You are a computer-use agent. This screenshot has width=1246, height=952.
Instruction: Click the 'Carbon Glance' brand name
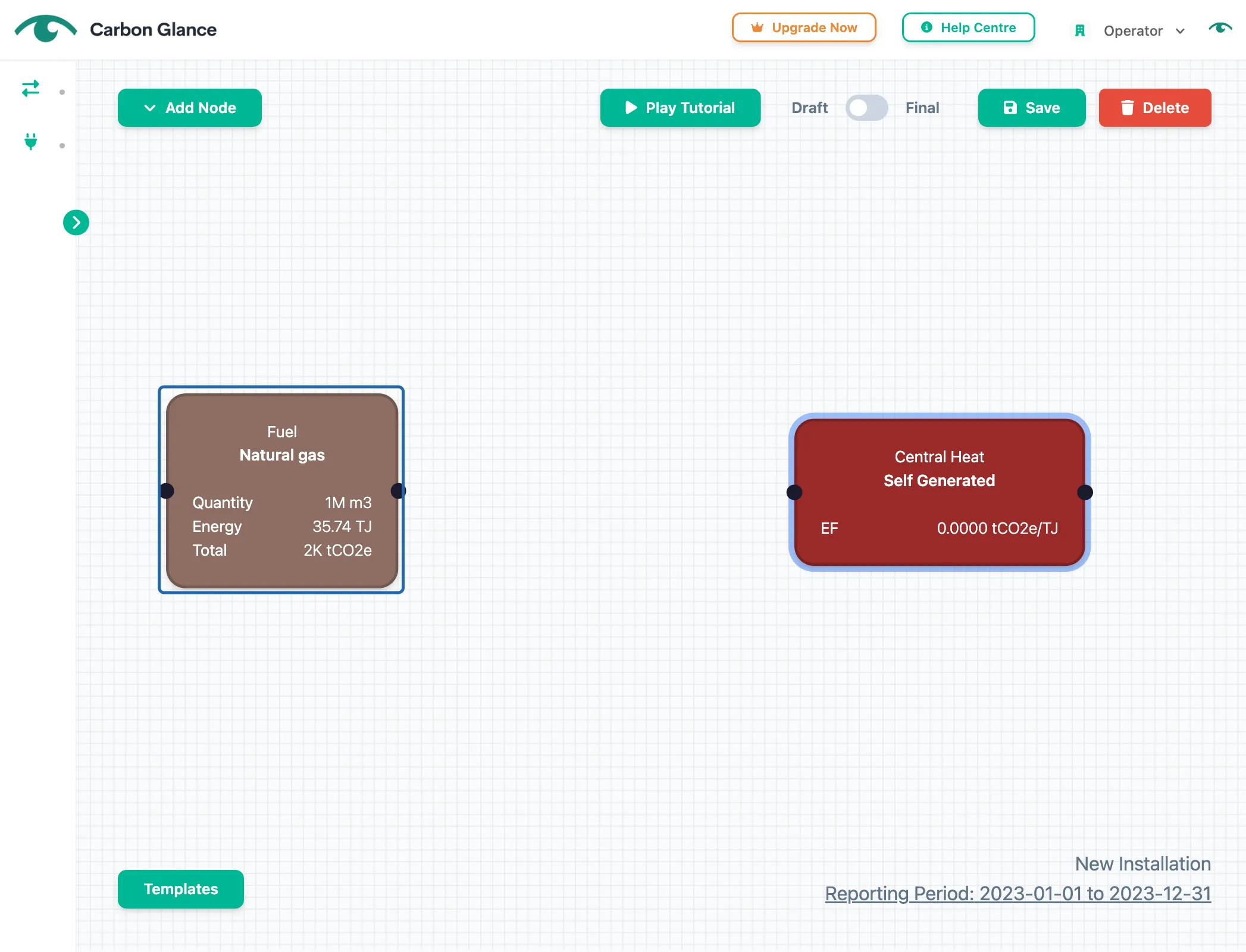click(153, 30)
